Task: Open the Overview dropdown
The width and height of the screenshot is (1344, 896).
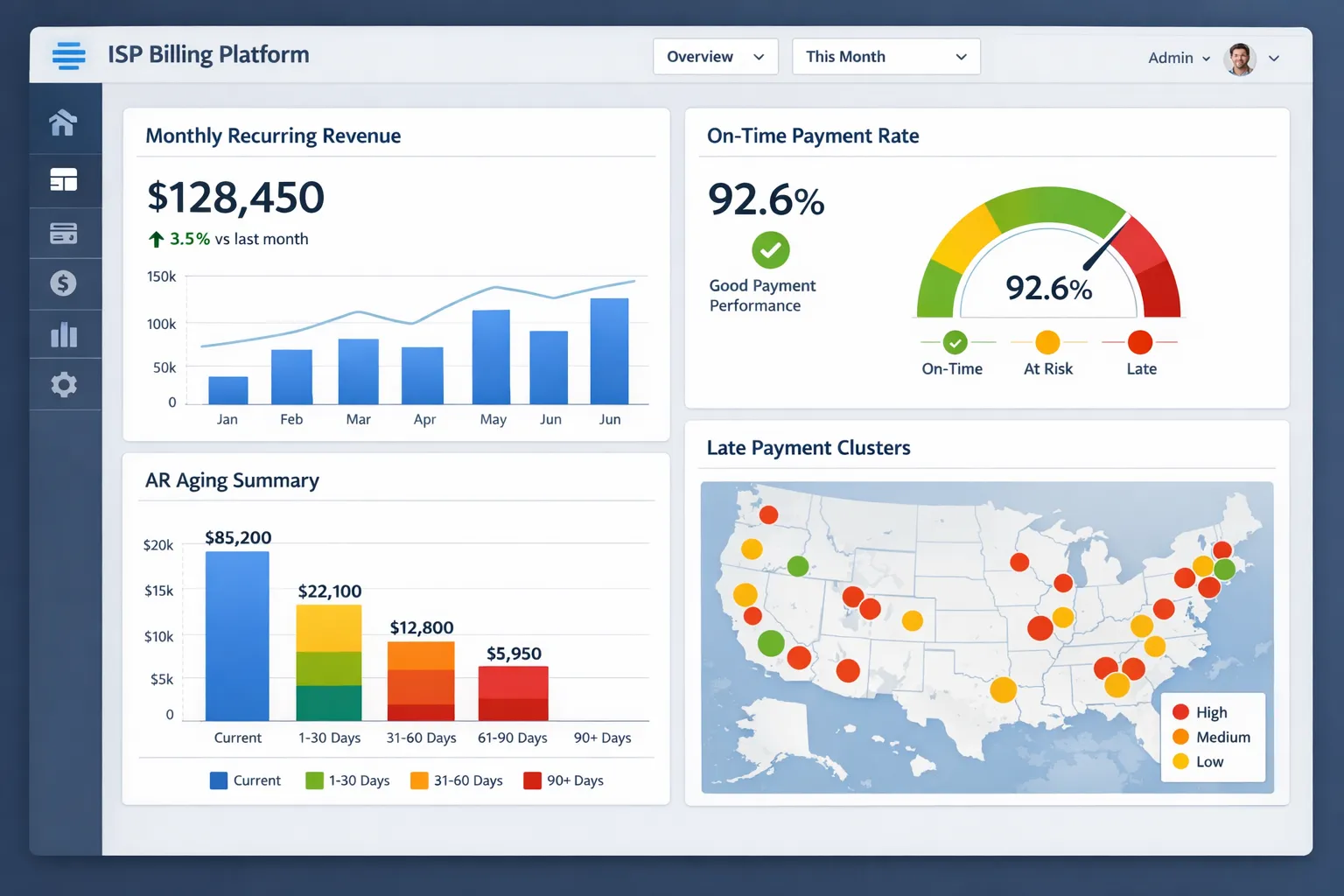Action: click(x=716, y=57)
